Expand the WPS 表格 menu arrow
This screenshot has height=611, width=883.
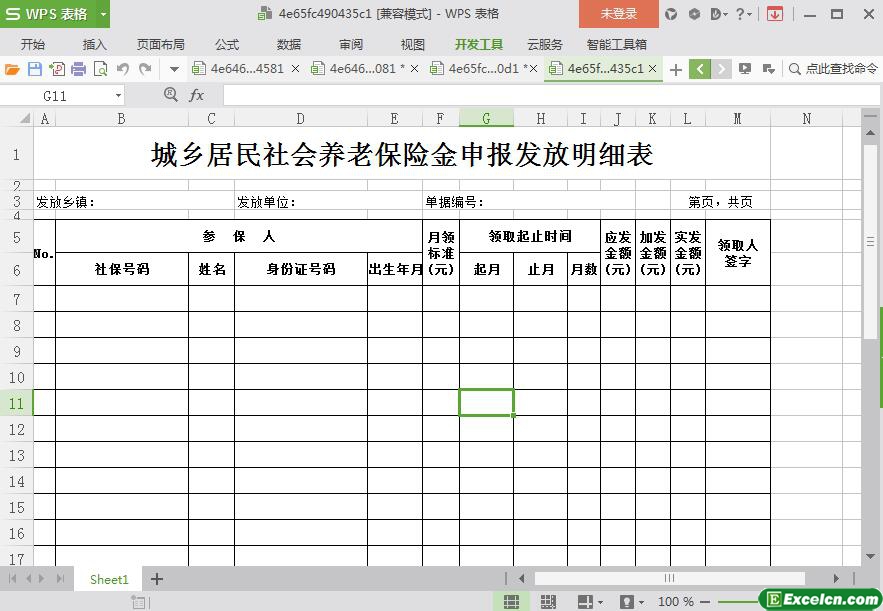pyautogui.click(x=103, y=14)
